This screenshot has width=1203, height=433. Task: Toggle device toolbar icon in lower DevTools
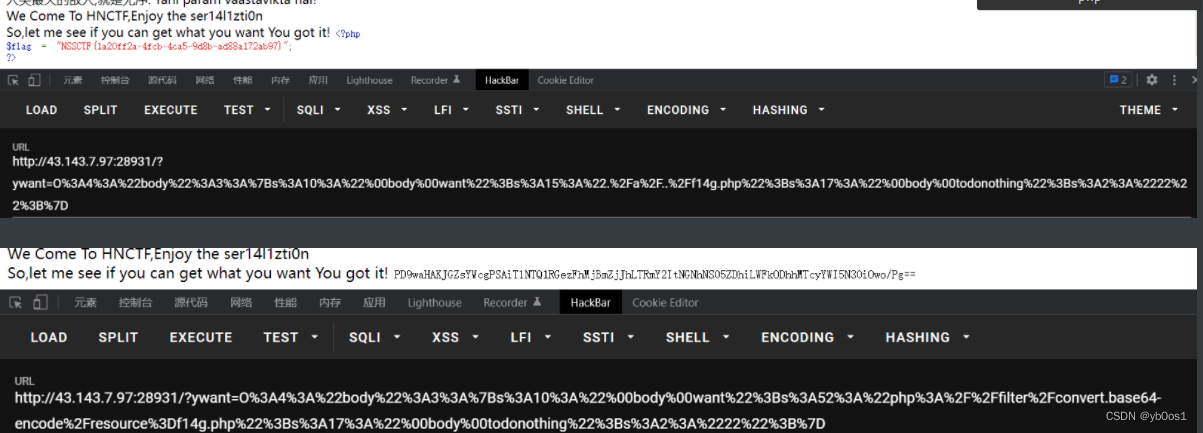(40, 302)
